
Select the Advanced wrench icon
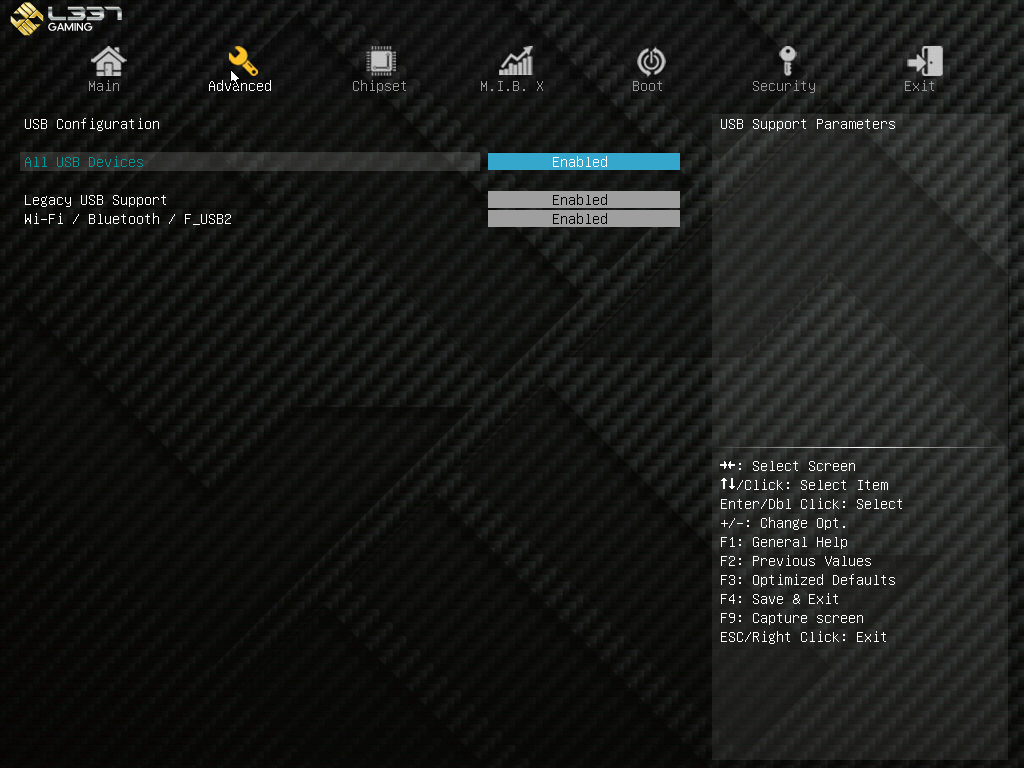243,61
